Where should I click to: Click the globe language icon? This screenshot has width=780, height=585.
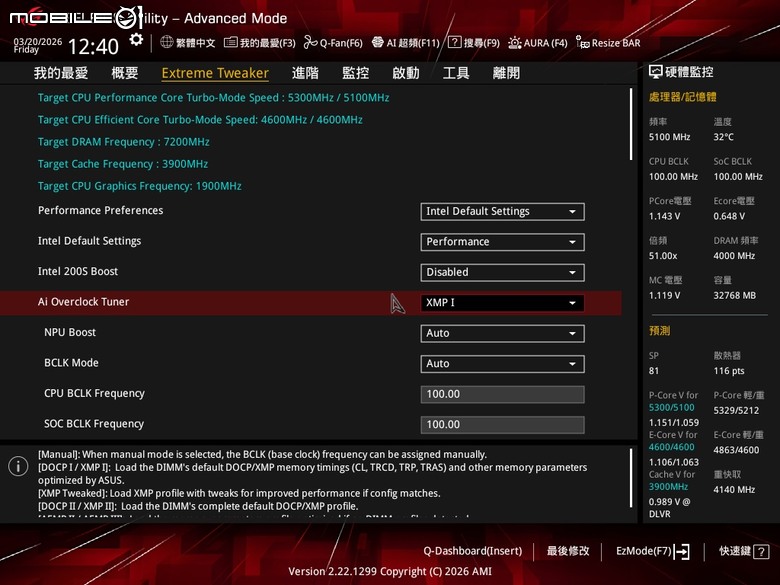tap(167, 42)
